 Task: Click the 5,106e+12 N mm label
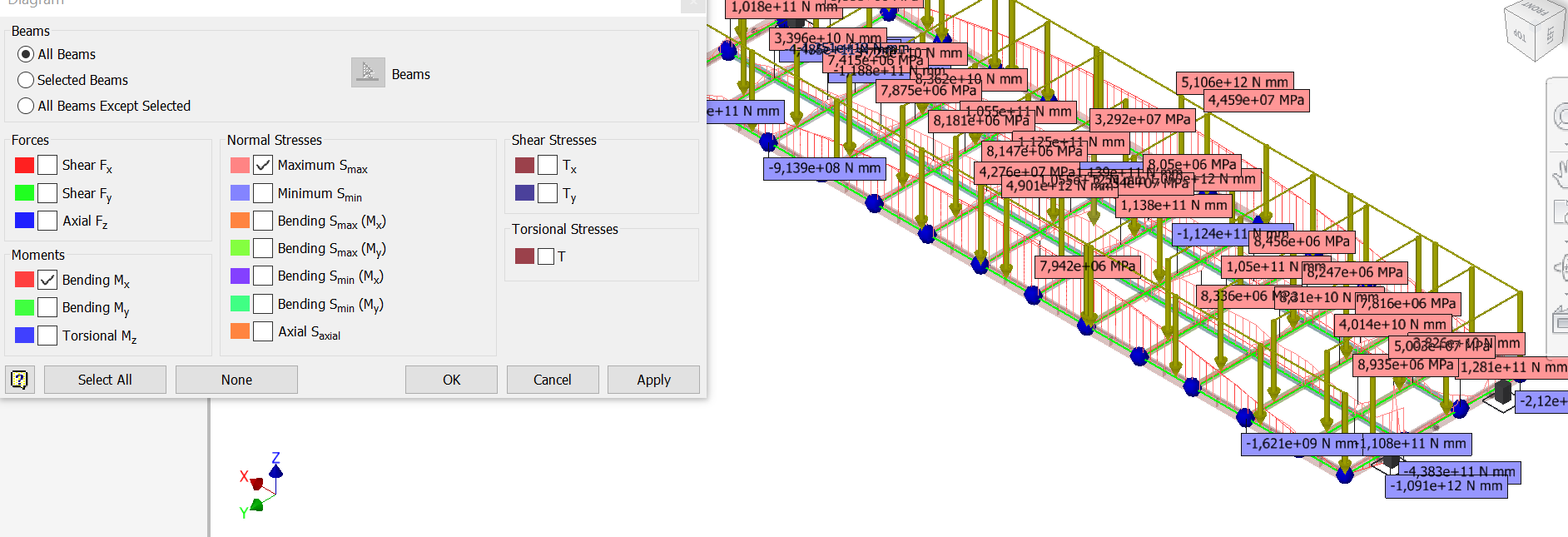coord(1234,82)
